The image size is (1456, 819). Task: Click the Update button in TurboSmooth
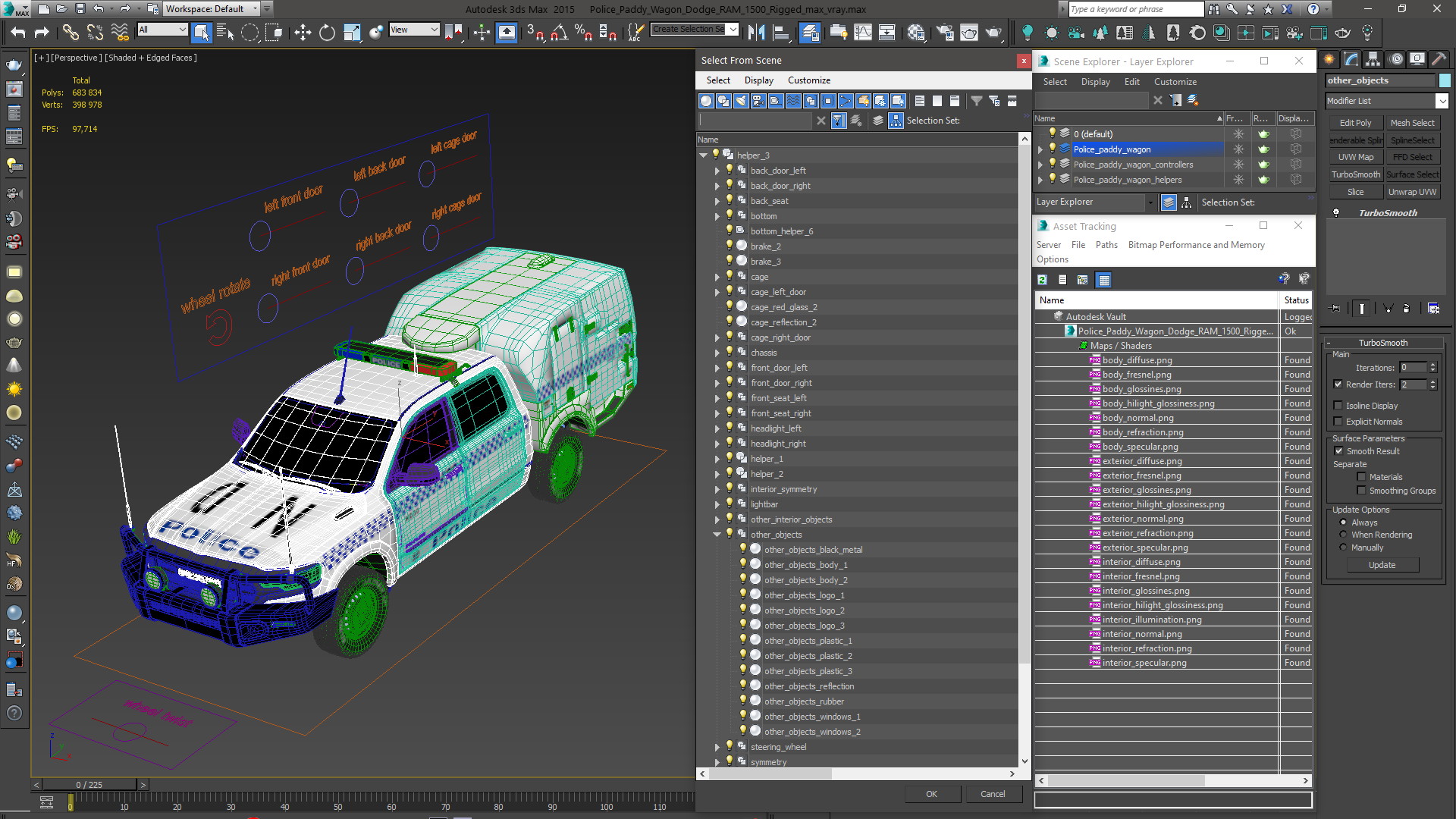[1382, 565]
